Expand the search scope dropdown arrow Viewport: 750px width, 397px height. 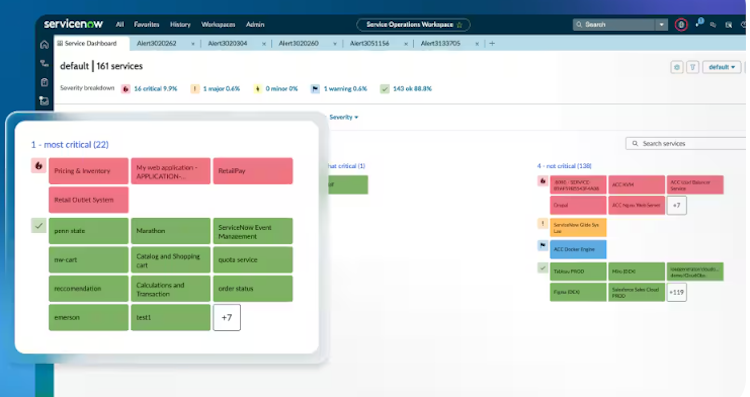[x=662, y=24]
